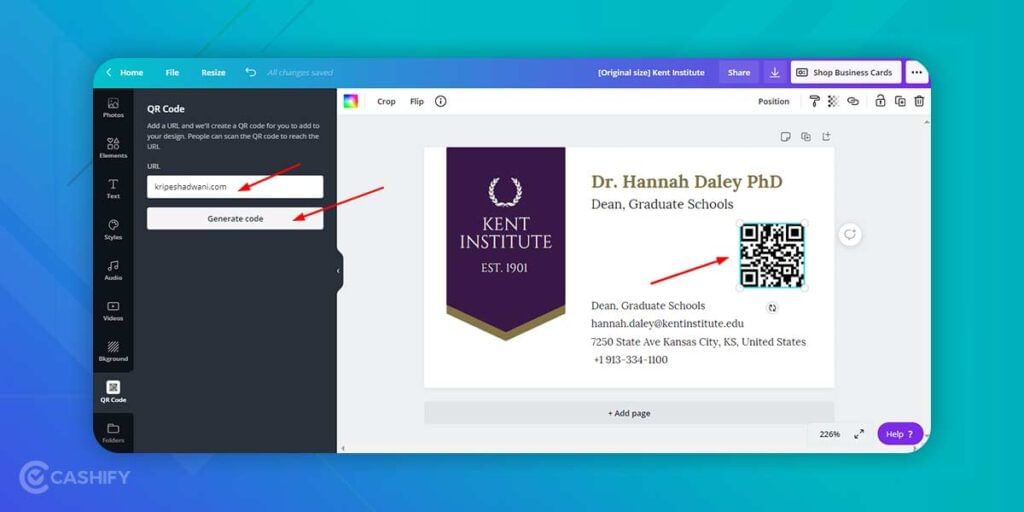Open the Videos sidebar panel
Viewport: 1024px width, 512px height.
click(113, 311)
